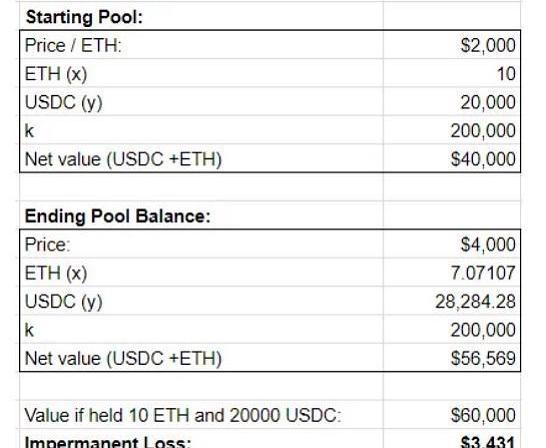Screen dimensions: 546x448
Task: Select the ending price $4,000 cell
Action: click(452, 244)
